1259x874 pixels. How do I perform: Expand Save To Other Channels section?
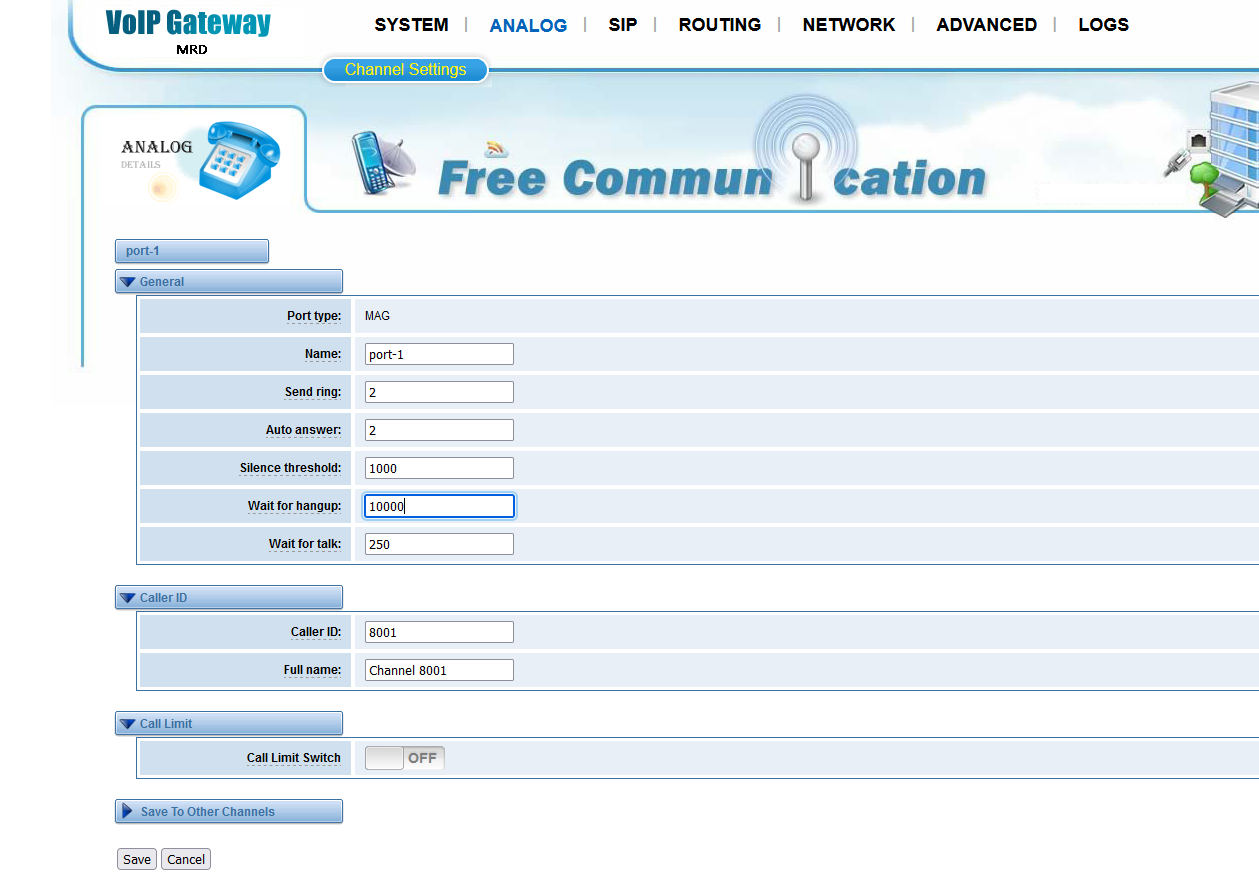[x=229, y=811]
